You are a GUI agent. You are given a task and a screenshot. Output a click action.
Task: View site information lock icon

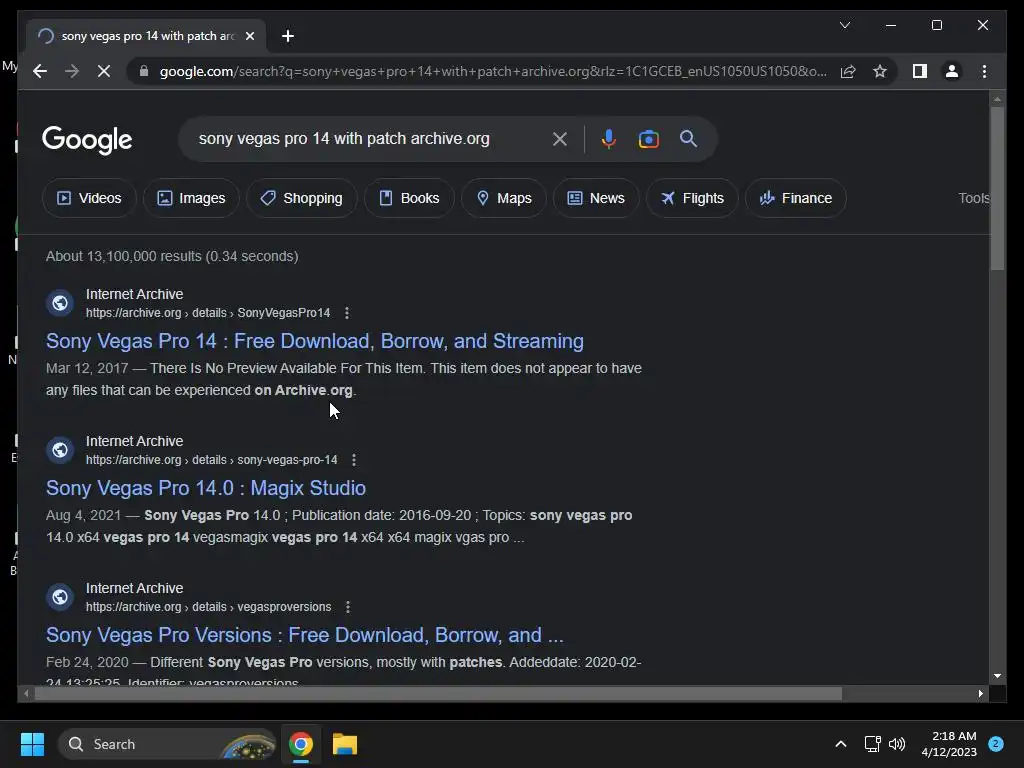tap(144, 71)
